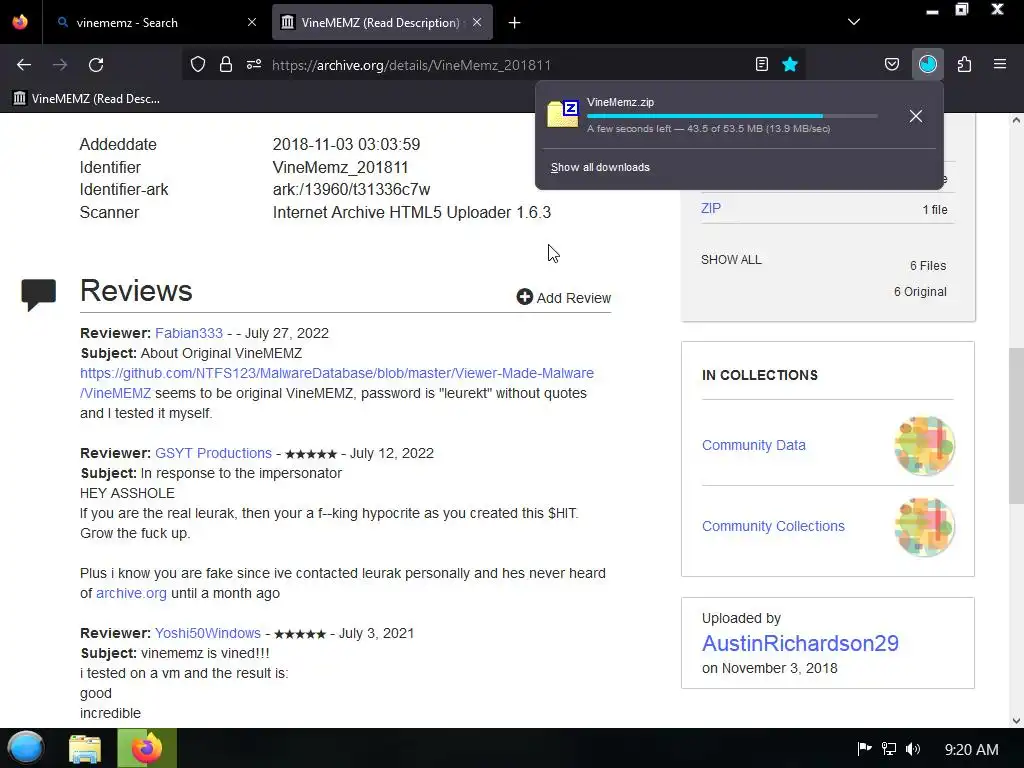Cancel the VineMemz.zip download
This screenshot has width=1024, height=768.
[916, 116]
